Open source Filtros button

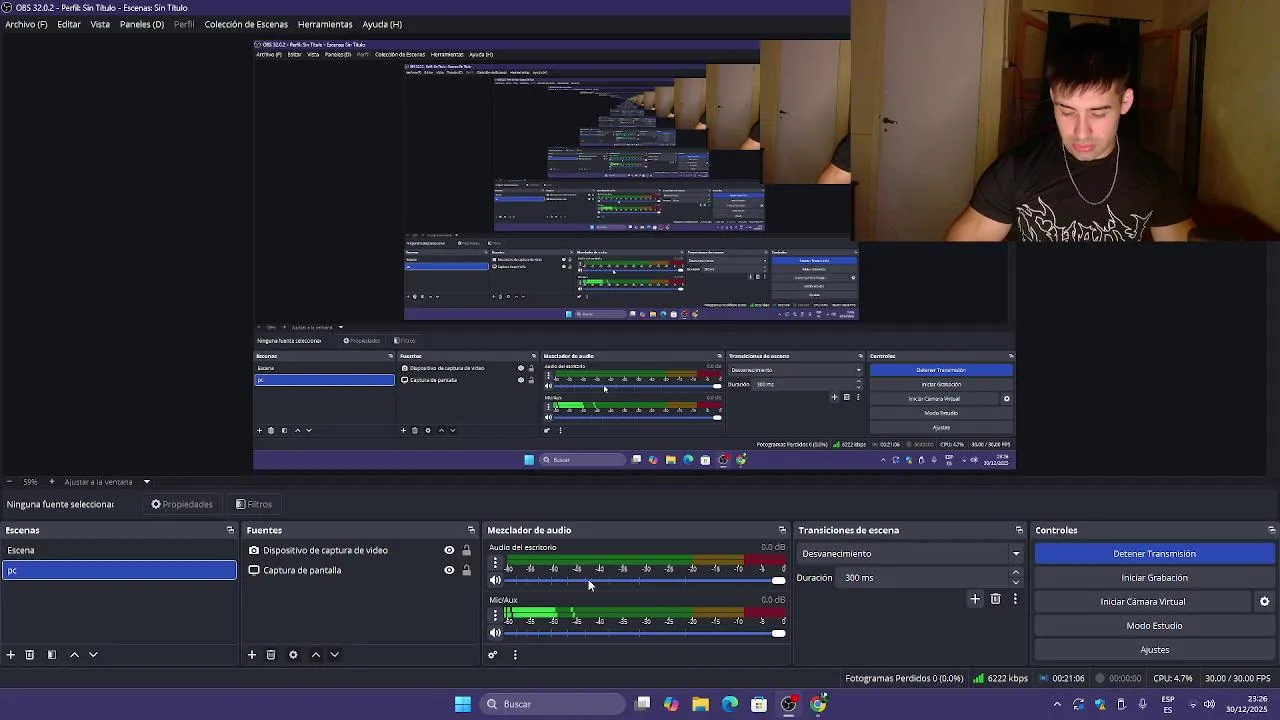click(254, 504)
